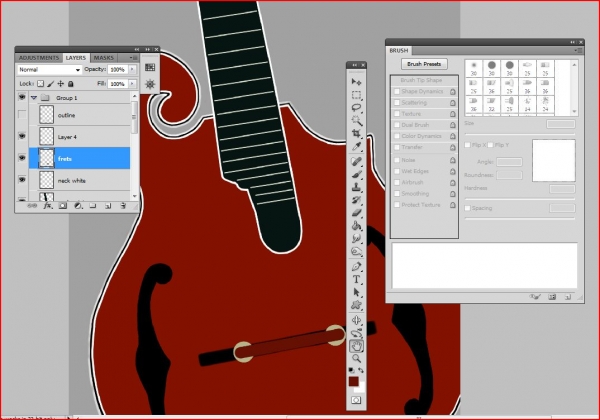Select the Brush tool in the toolbar
Screen dimensions: 600x420
[356, 174]
